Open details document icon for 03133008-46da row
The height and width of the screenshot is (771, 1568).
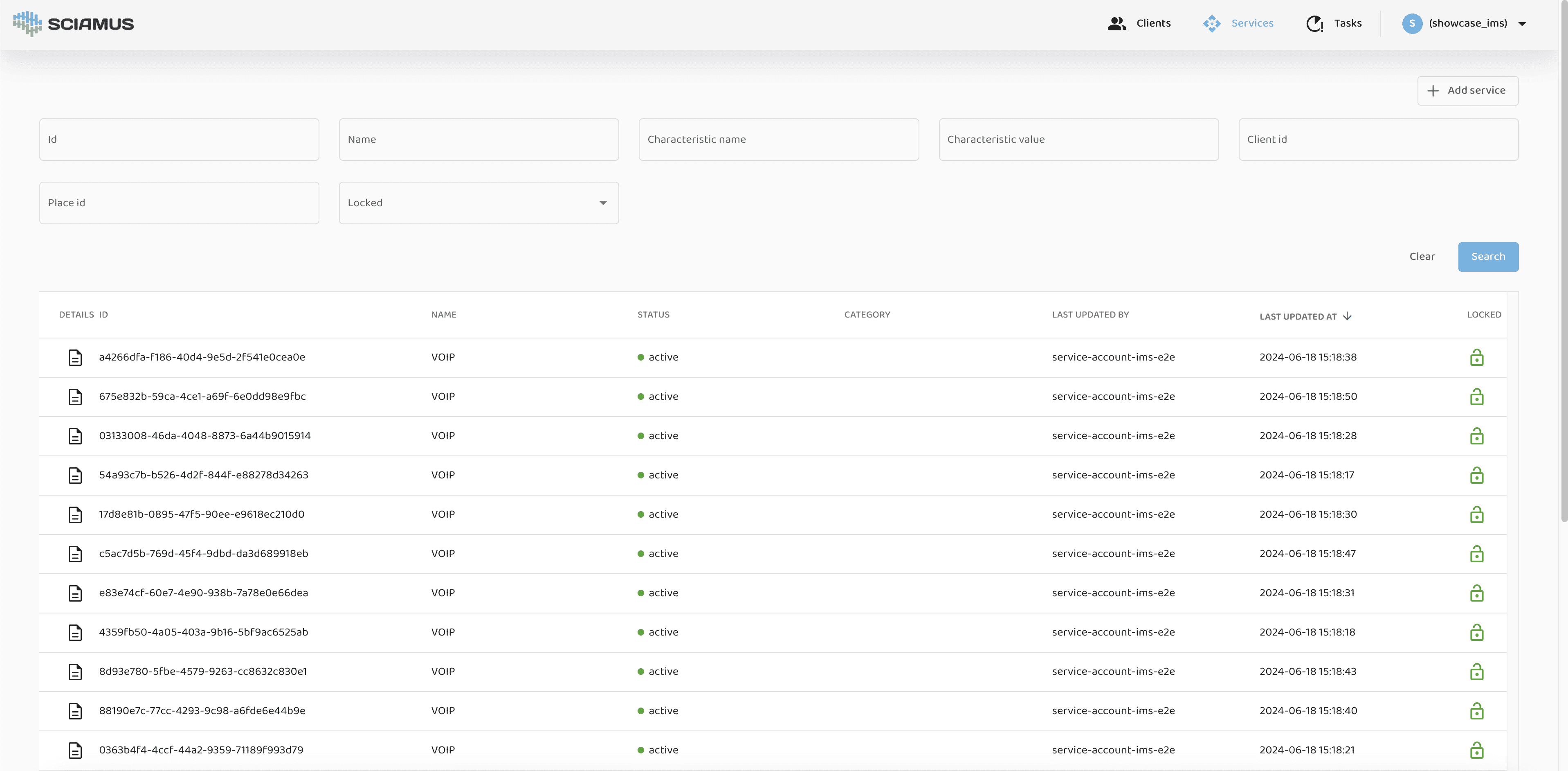75,436
